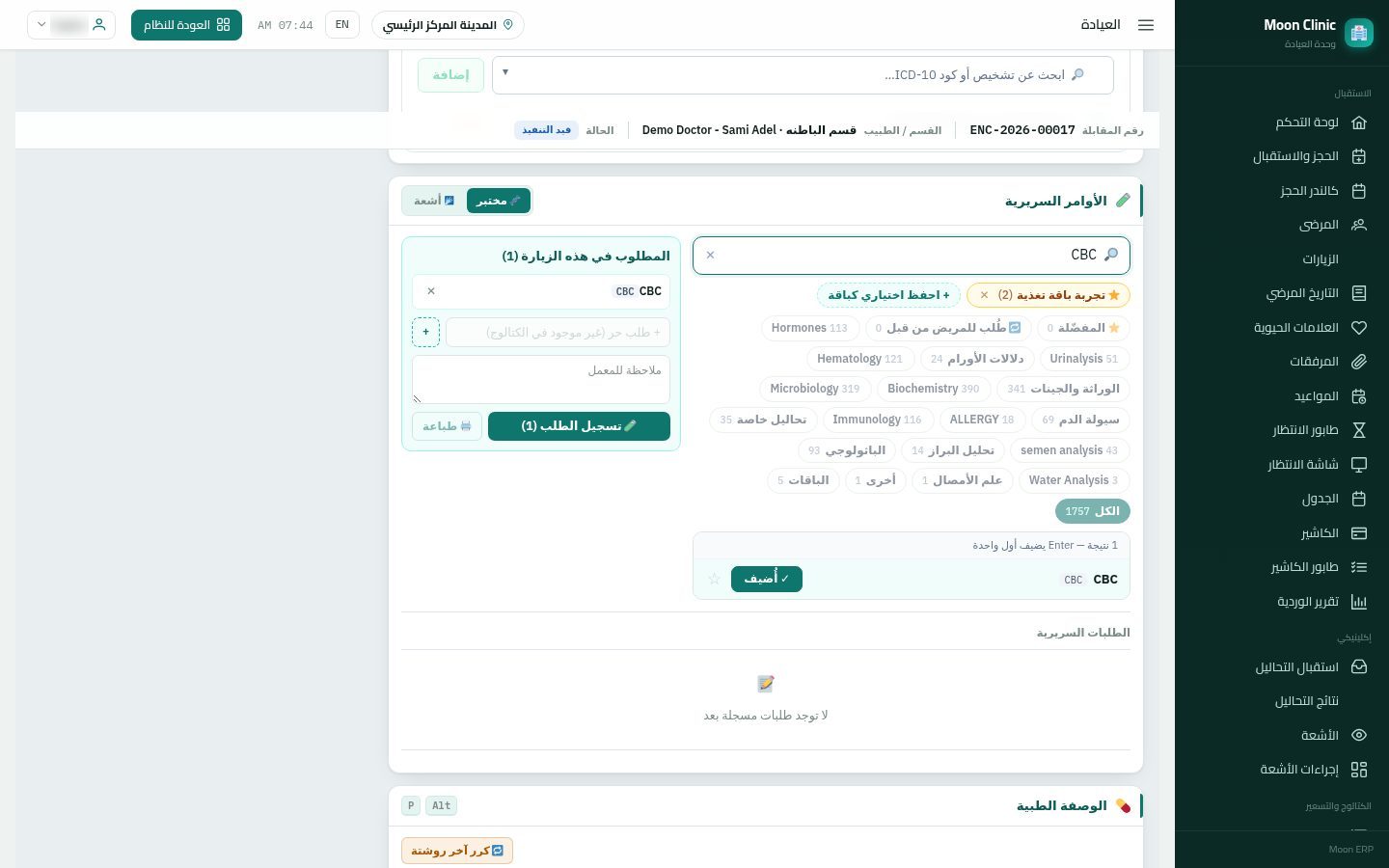Focus the ICD-10 diagnosis search field

tap(803, 75)
